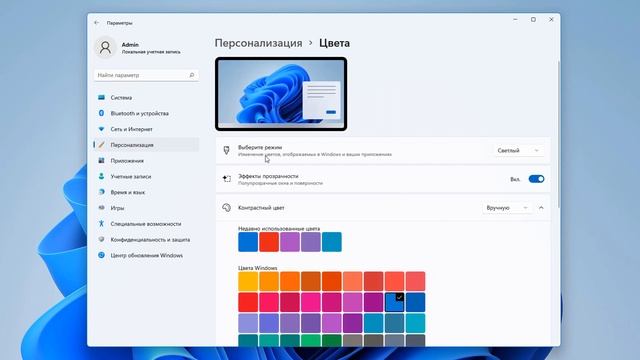Click the desktop preview thumbnail
Screen dimensions: 640x360
(x=281, y=94)
